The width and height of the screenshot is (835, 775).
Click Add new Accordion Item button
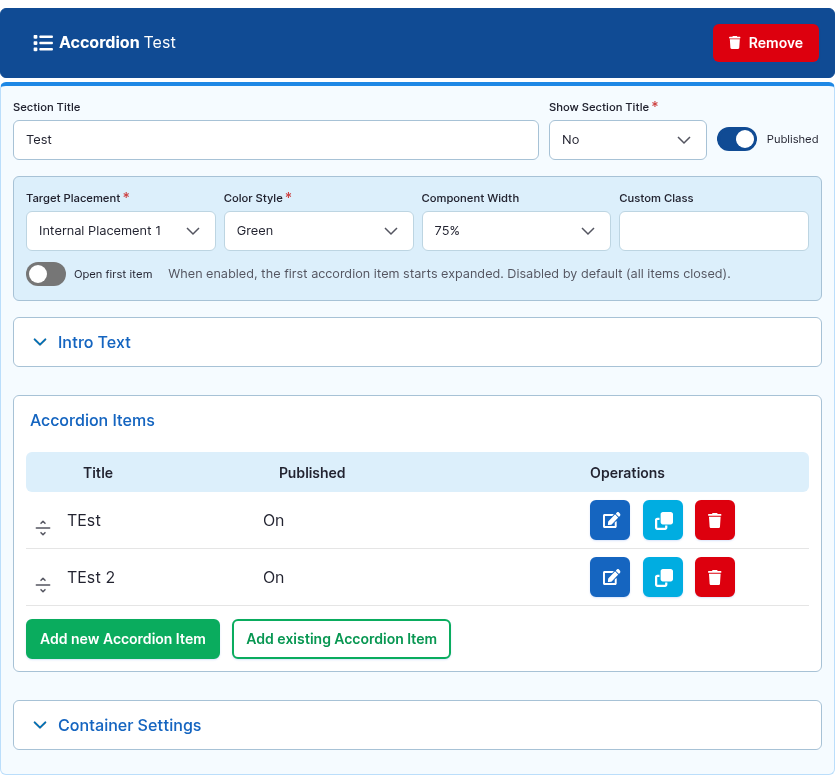point(122,639)
